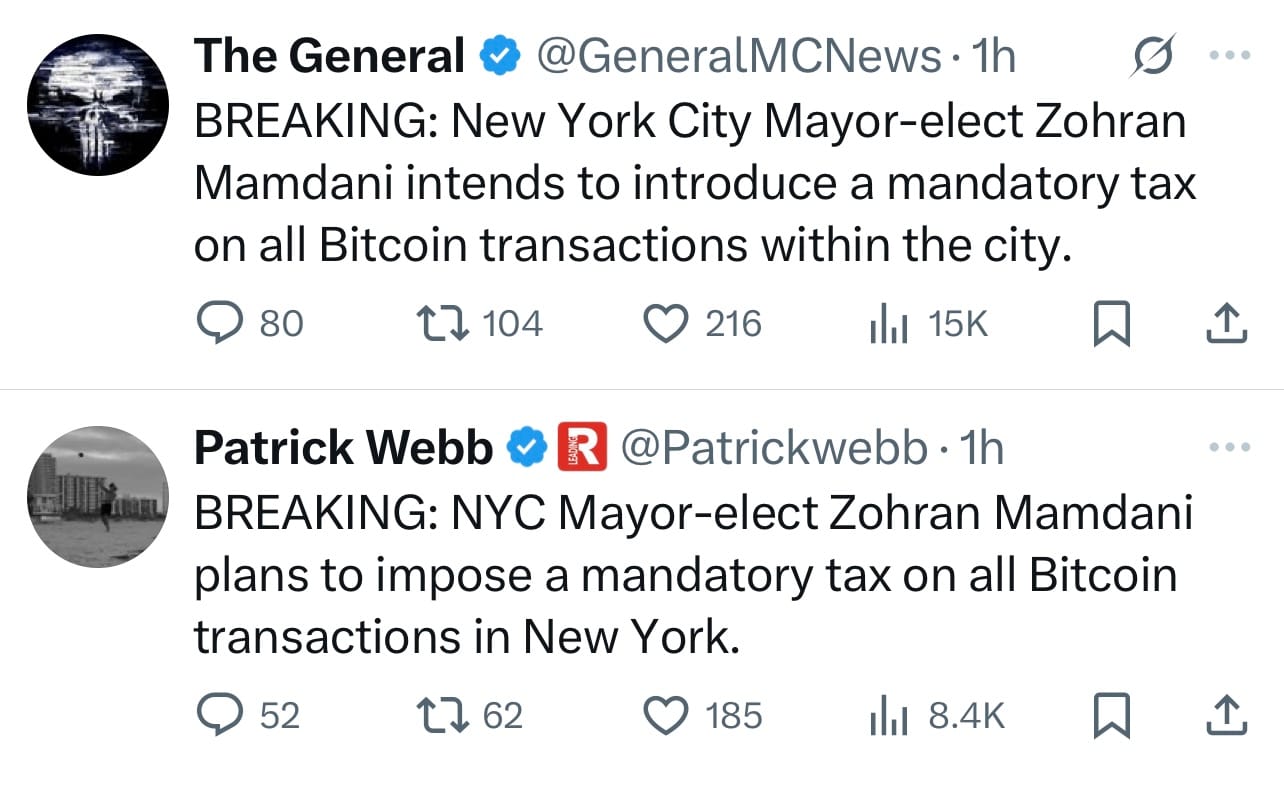
Task: Click the Grok icon on The General's tweet
Action: point(1149,56)
